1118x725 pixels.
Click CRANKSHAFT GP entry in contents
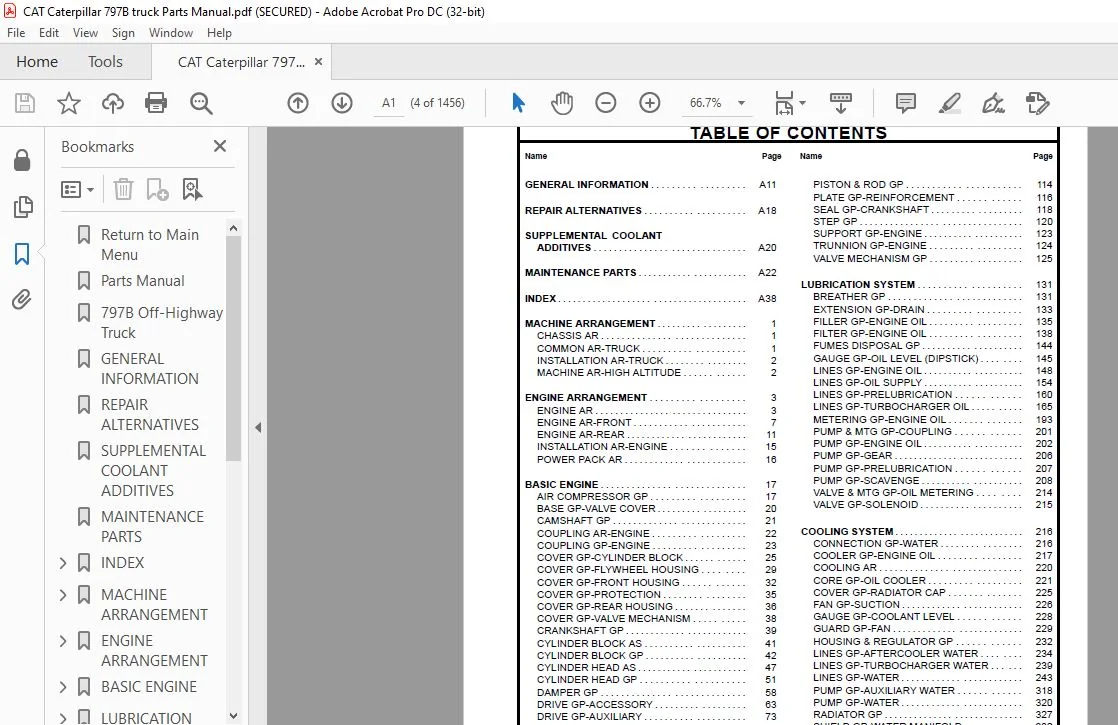[x=580, y=631]
